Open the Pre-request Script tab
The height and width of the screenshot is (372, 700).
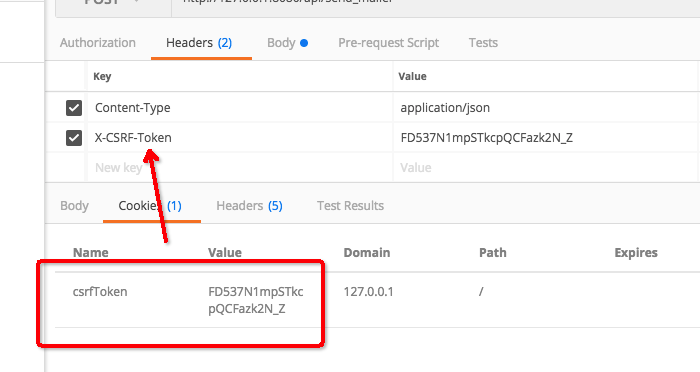388,43
